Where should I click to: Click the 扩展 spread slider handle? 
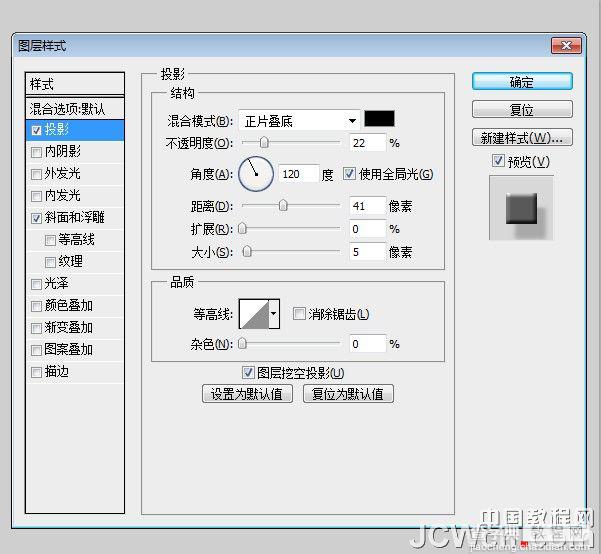242,229
